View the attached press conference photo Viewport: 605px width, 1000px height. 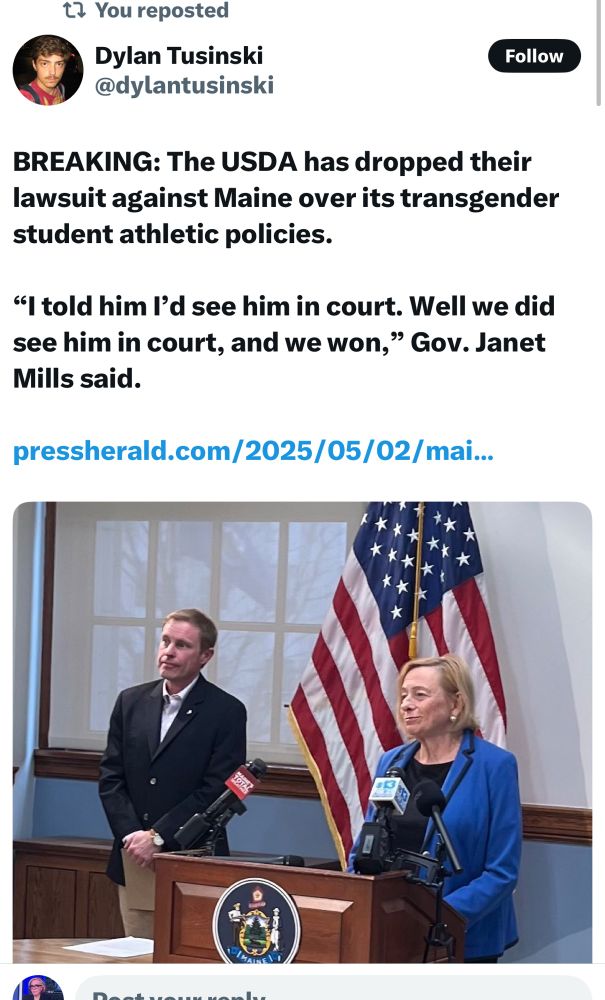point(302,732)
